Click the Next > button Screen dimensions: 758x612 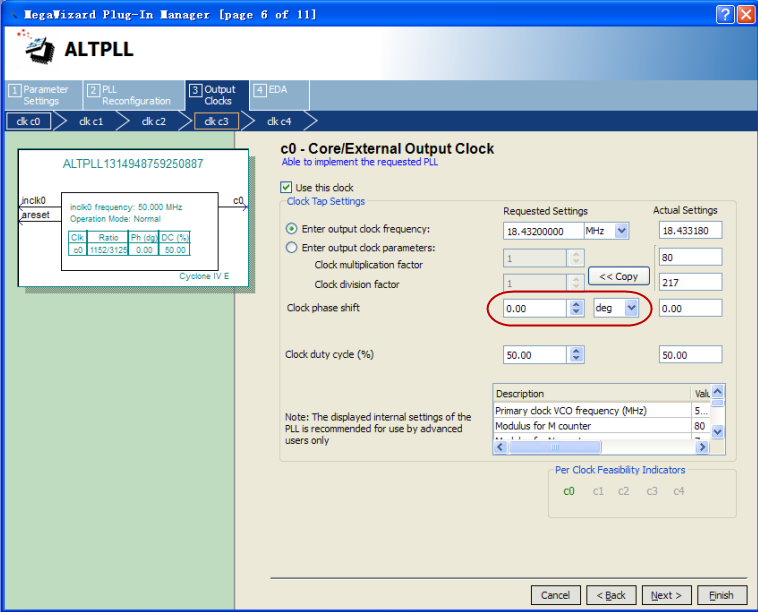pyautogui.click(x=667, y=595)
